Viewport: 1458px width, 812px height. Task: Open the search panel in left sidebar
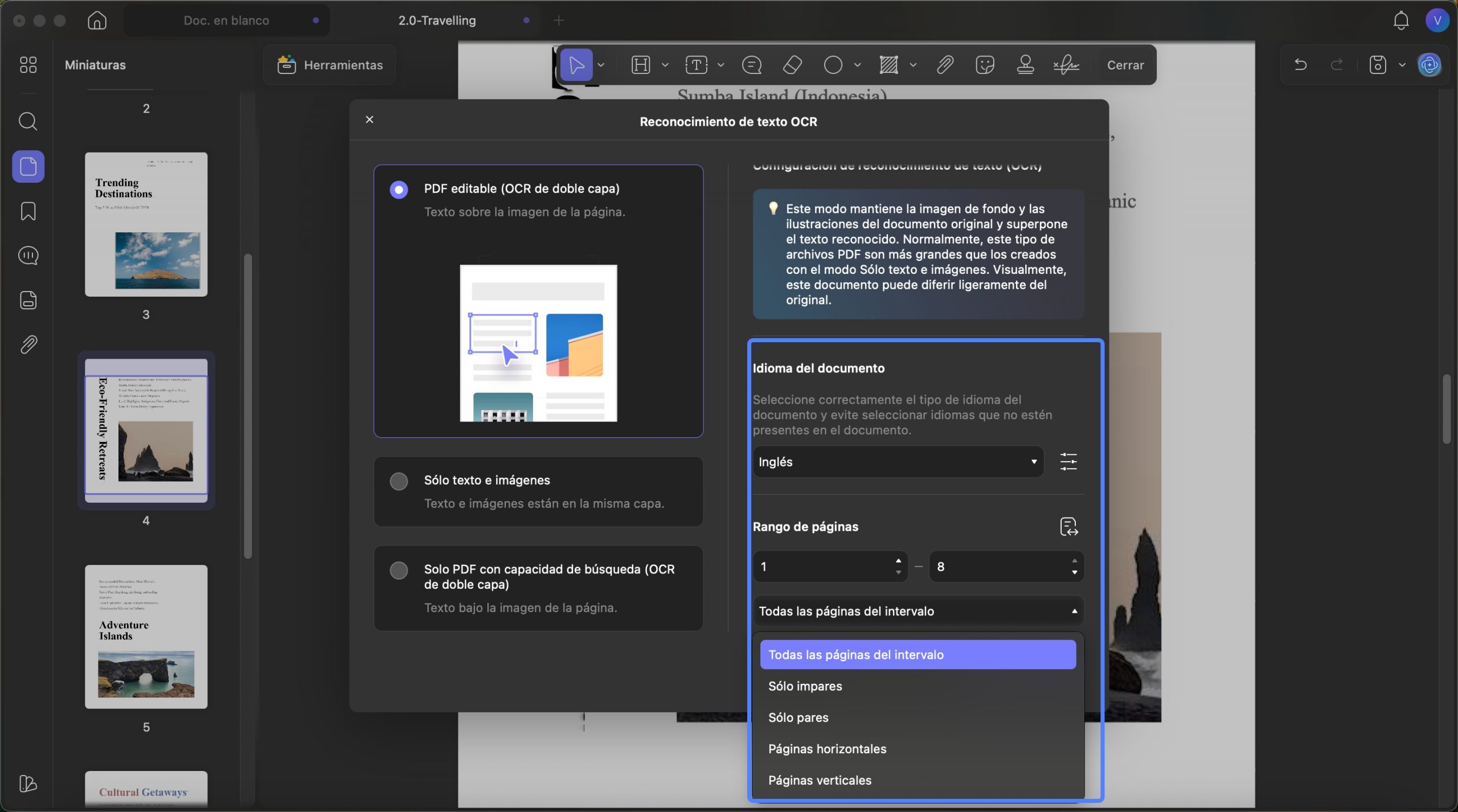(x=28, y=121)
